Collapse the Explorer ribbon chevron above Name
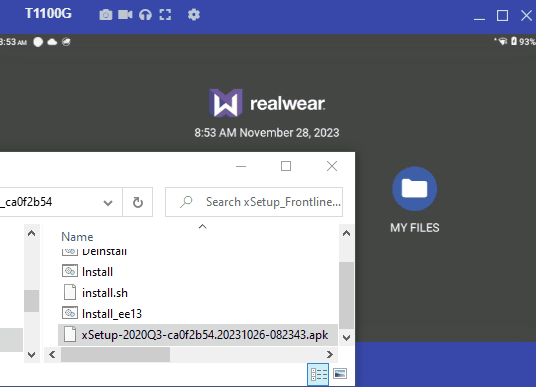 pos(203,226)
